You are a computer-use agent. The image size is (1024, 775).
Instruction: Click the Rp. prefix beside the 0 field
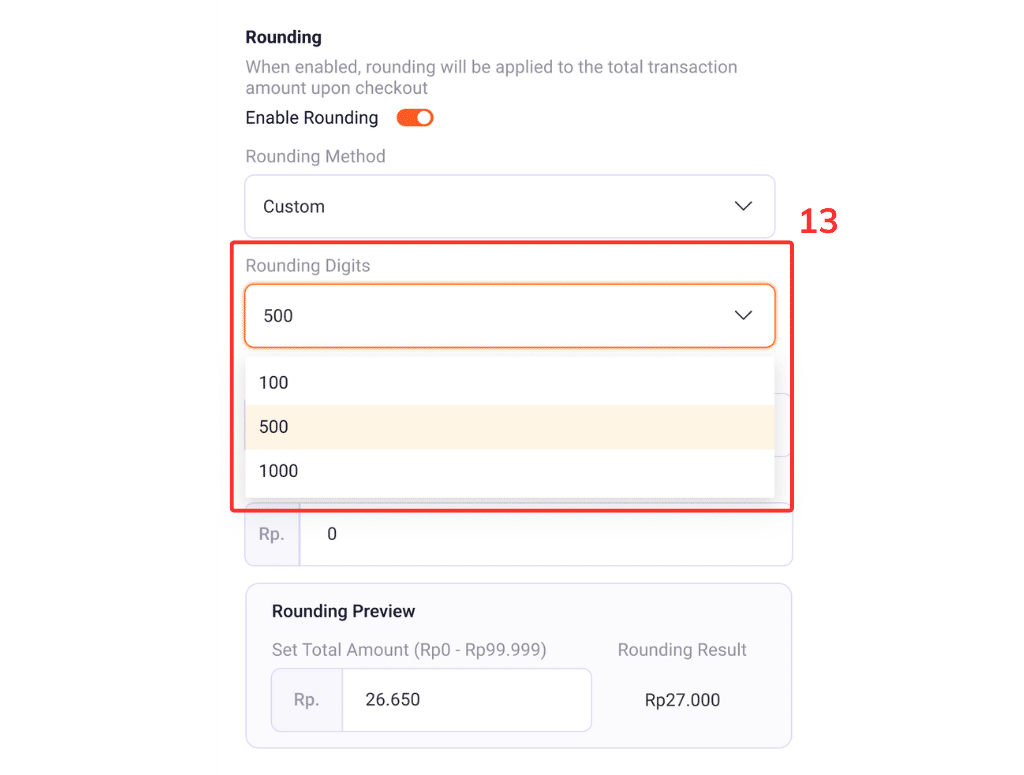click(272, 535)
